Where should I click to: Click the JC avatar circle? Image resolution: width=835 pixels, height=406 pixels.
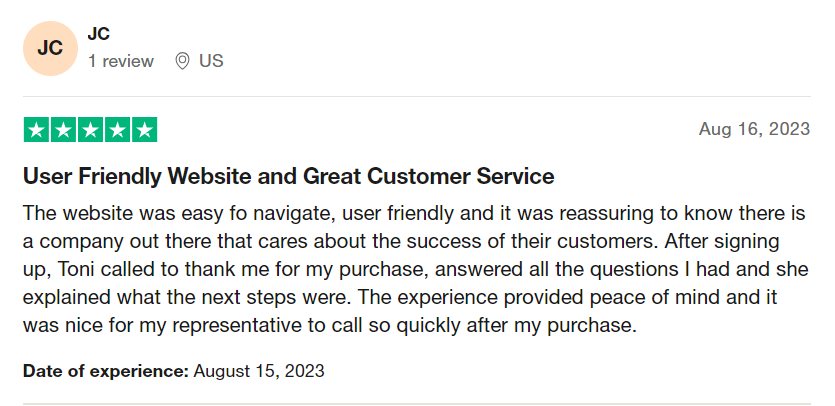click(50, 48)
